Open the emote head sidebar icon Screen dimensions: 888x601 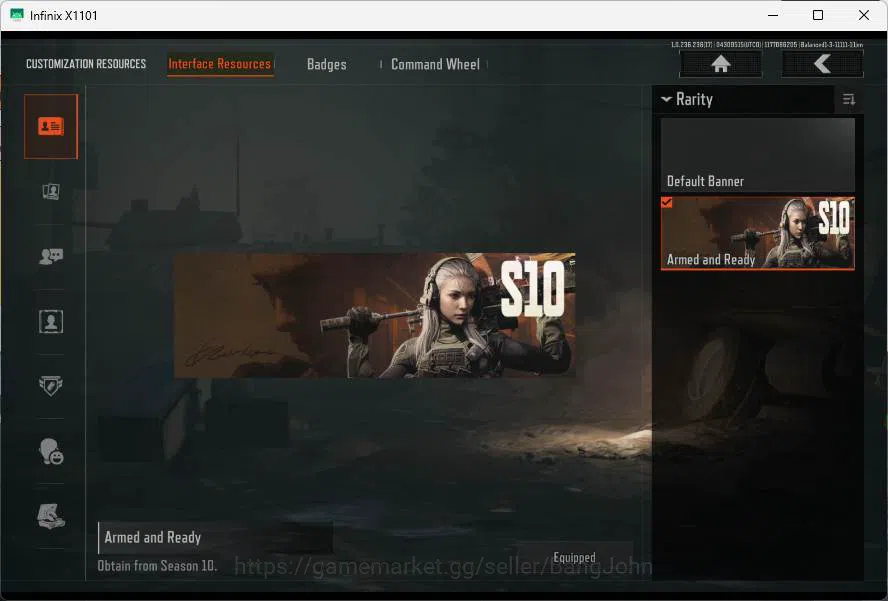(x=51, y=451)
